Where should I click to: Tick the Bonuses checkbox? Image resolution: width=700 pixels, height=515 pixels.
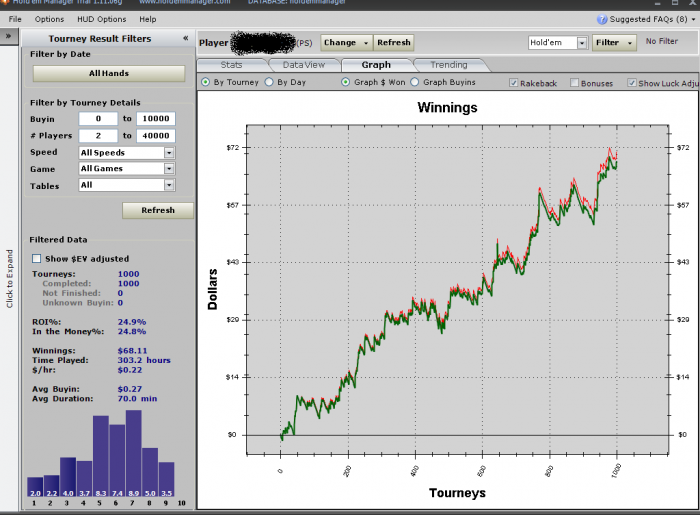573,82
